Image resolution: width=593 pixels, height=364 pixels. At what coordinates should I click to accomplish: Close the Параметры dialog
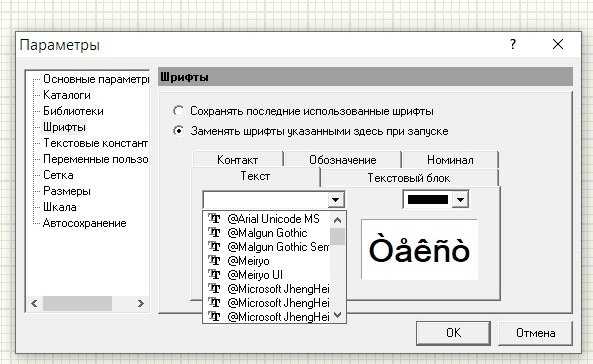click(558, 44)
